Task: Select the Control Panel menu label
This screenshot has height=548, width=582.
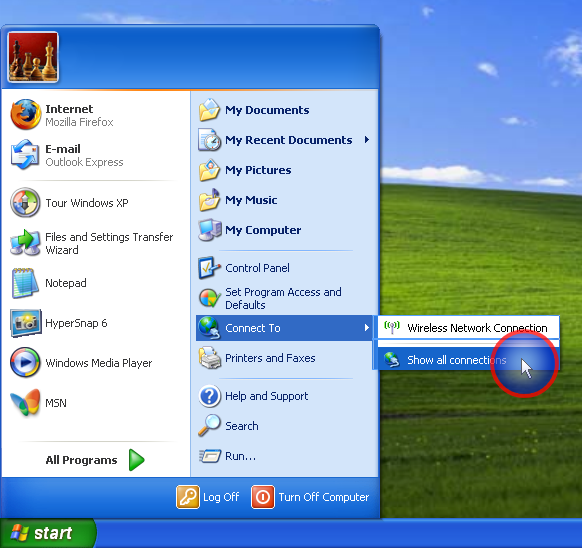Action: click(257, 268)
